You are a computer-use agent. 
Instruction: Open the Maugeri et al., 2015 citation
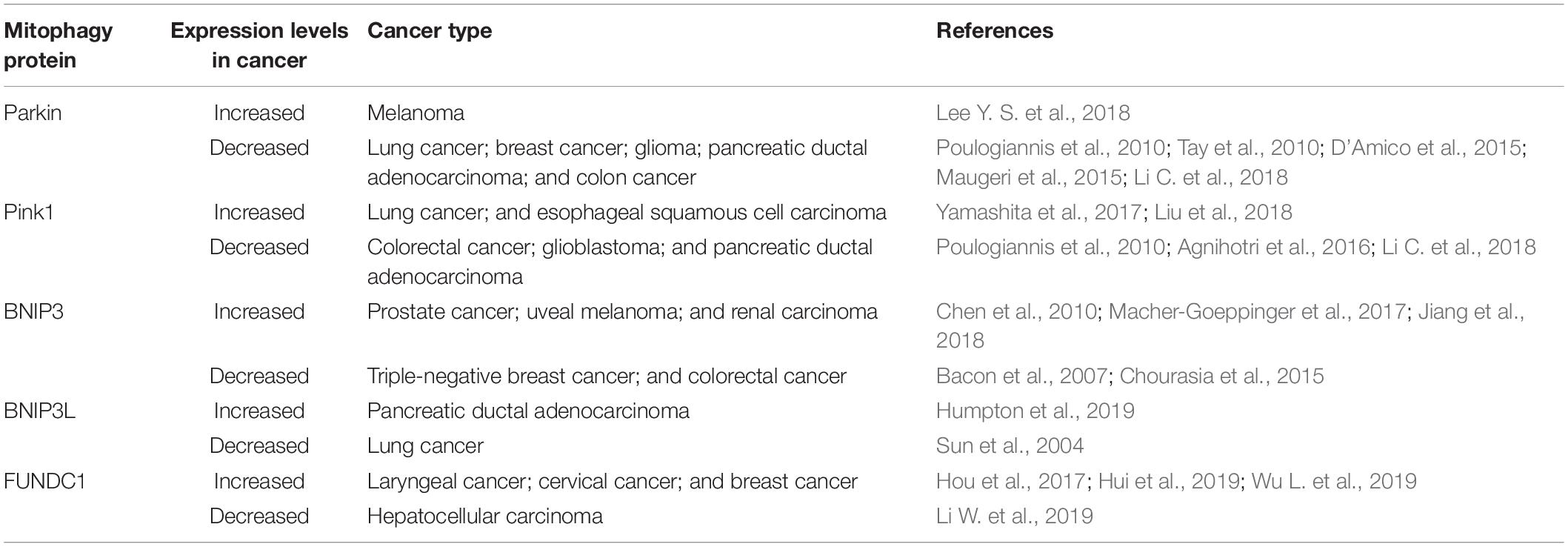[x=1028, y=177]
